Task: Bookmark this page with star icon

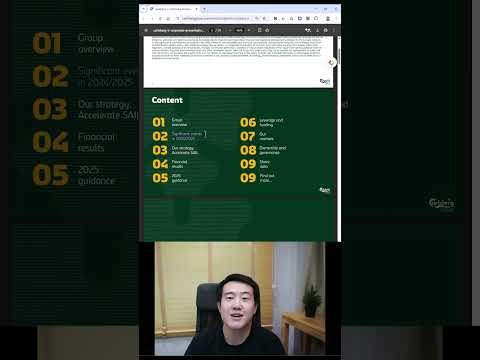Action: pos(264,18)
